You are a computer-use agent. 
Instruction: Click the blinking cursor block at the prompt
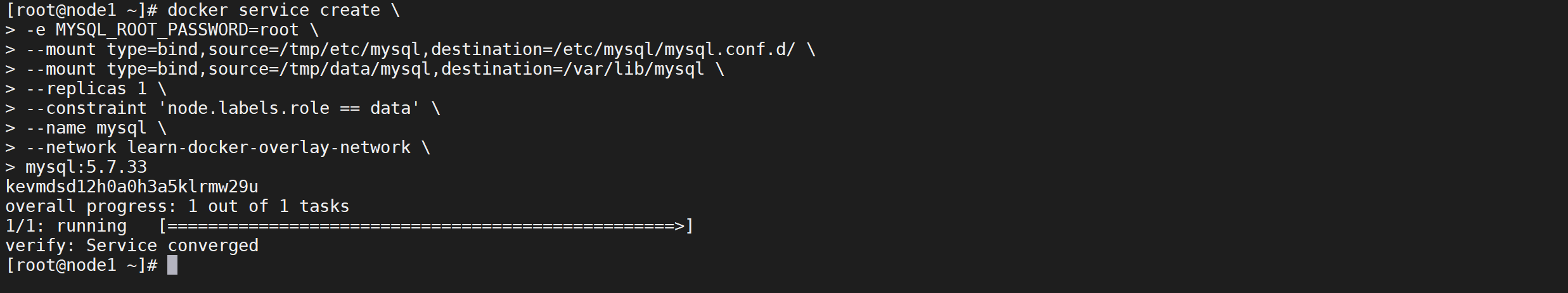click(172, 265)
